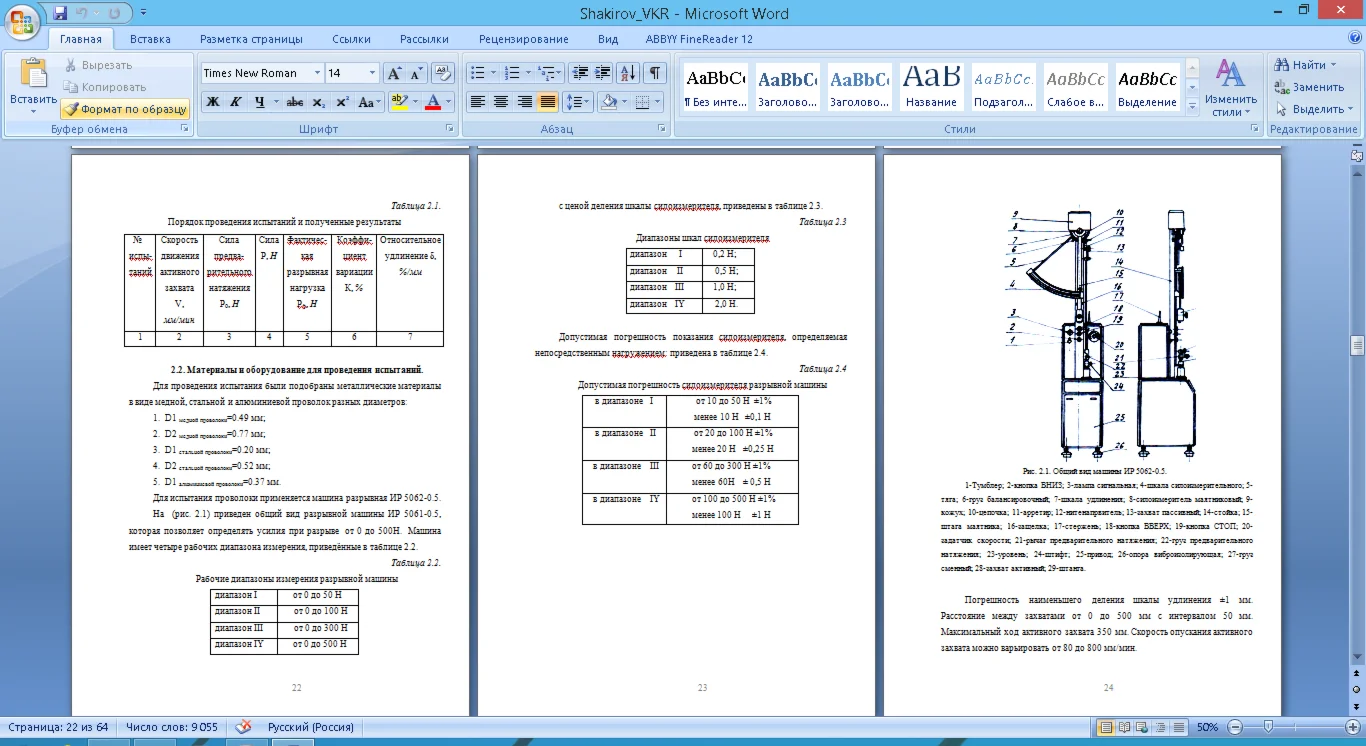Copy selection with Копировать

tap(105, 87)
